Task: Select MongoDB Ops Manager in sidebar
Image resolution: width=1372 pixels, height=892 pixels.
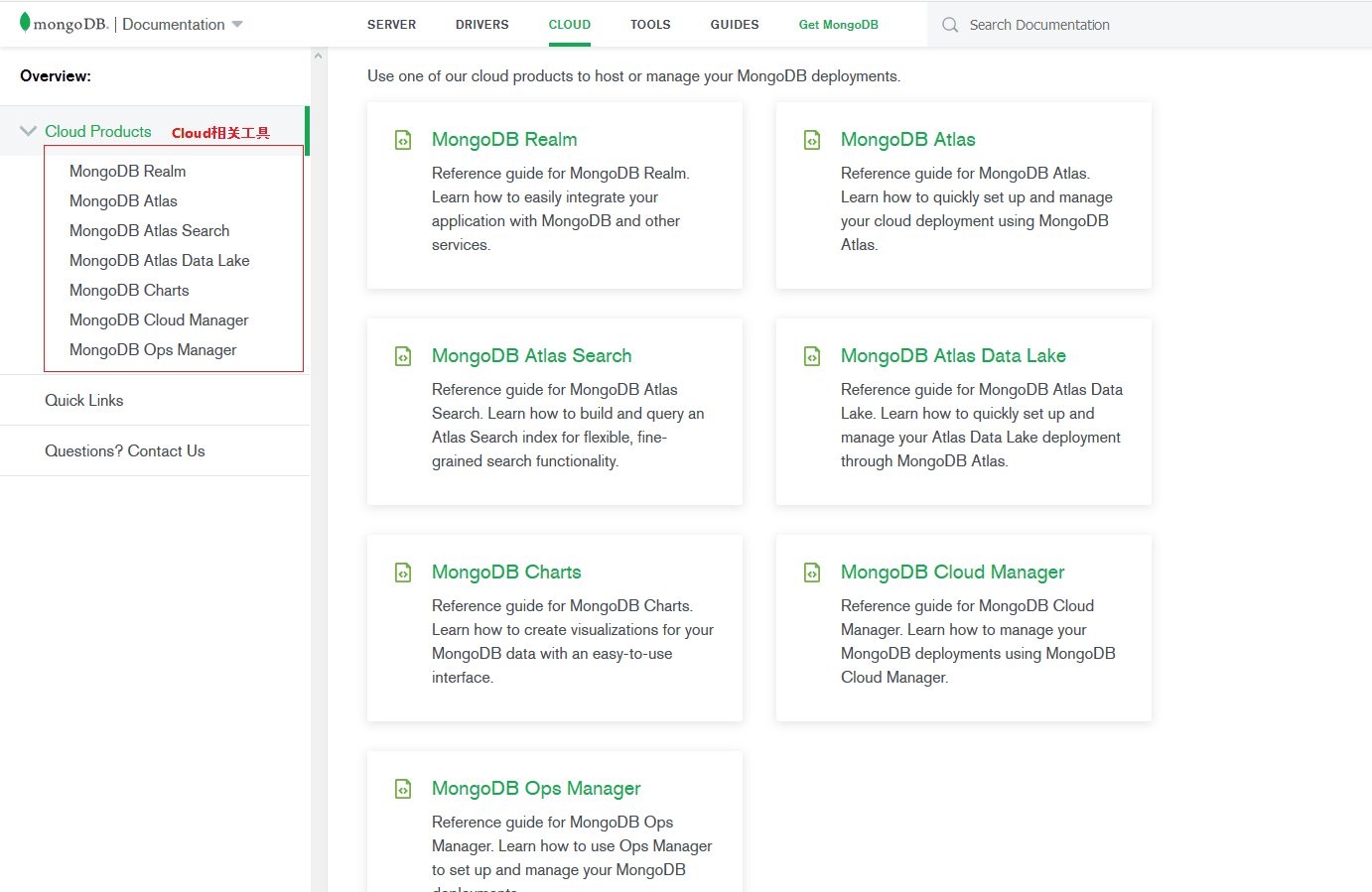Action: [153, 350]
